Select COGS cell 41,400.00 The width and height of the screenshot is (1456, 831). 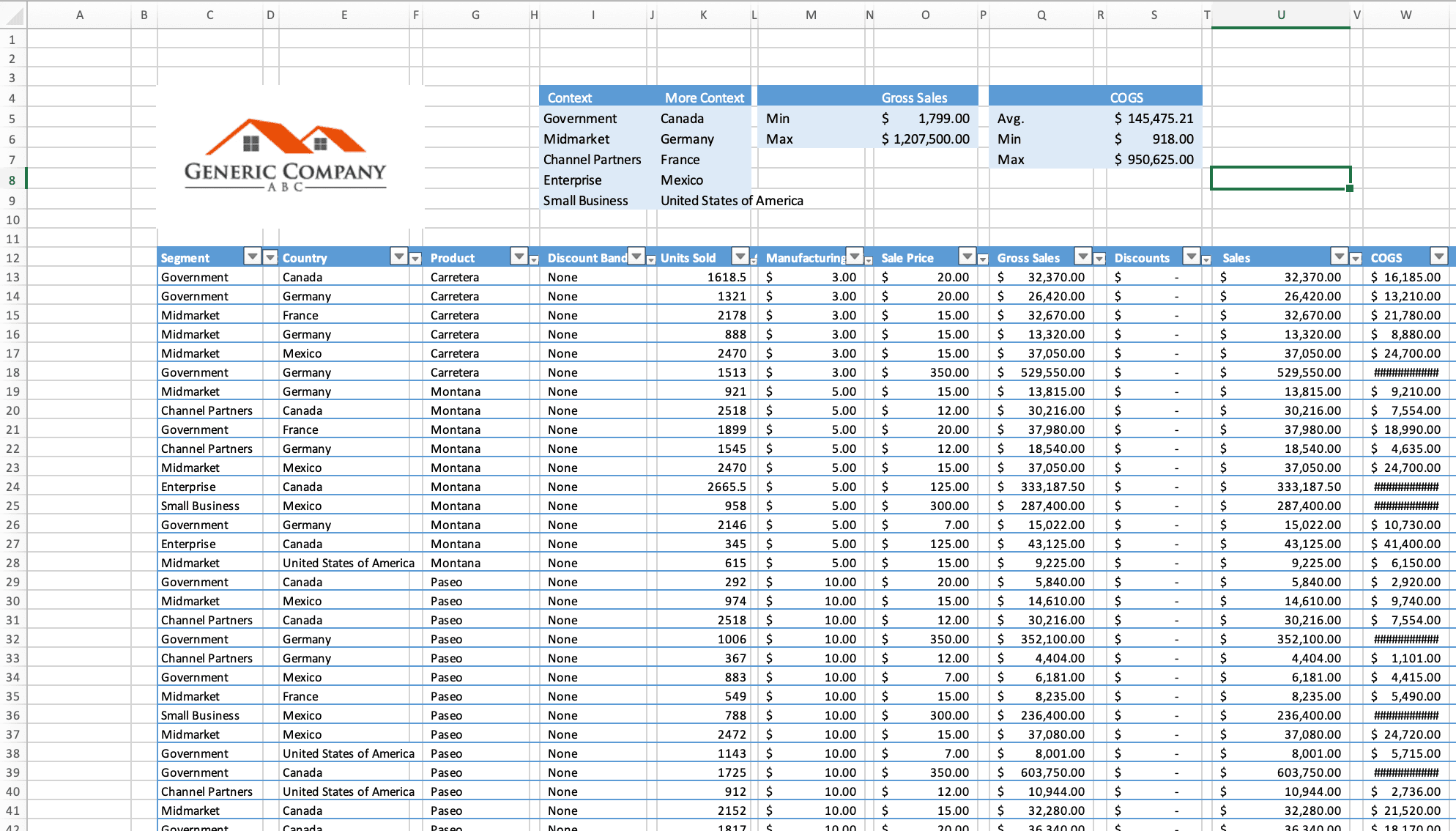coord(1406,544)
